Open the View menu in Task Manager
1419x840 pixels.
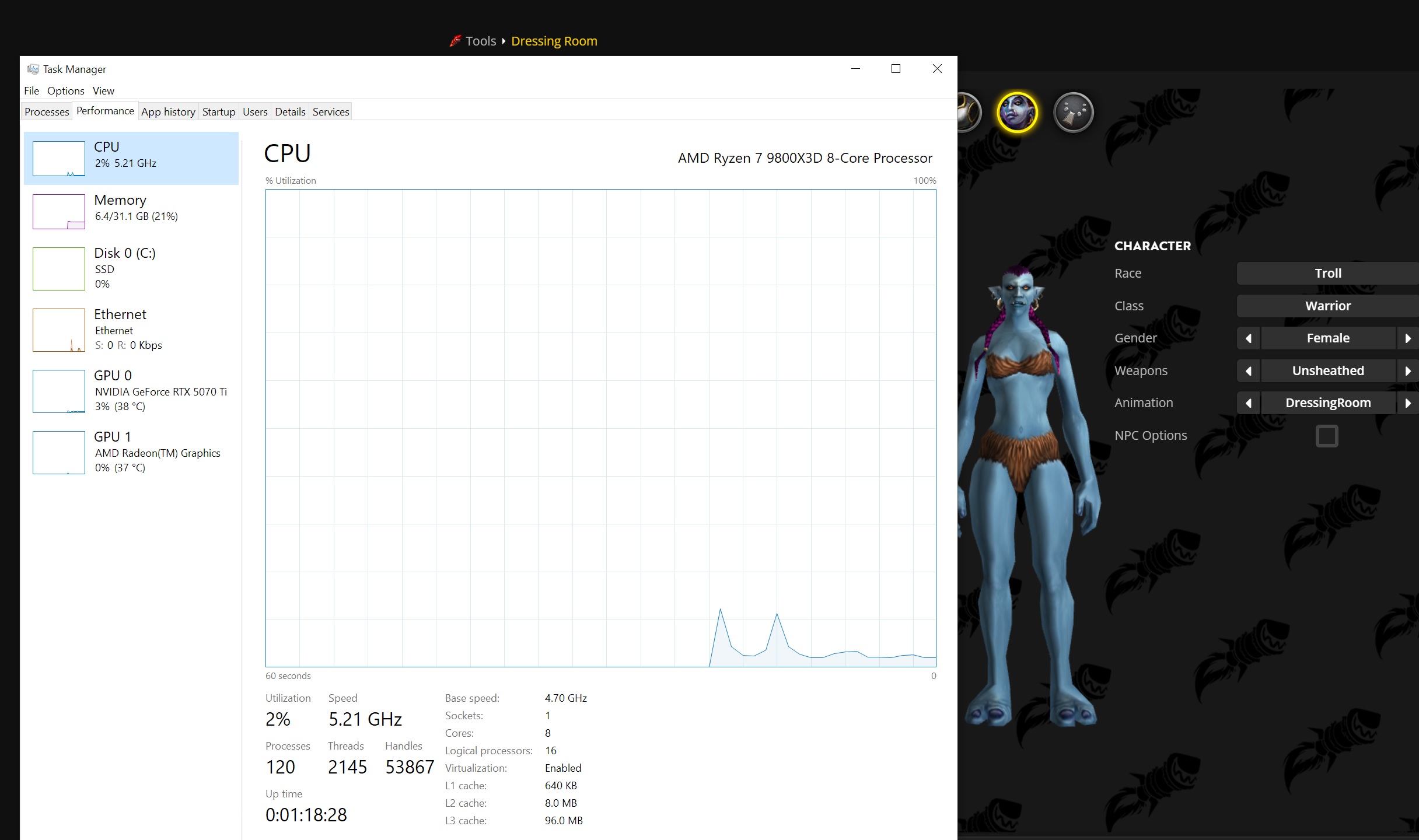(103, 90)
